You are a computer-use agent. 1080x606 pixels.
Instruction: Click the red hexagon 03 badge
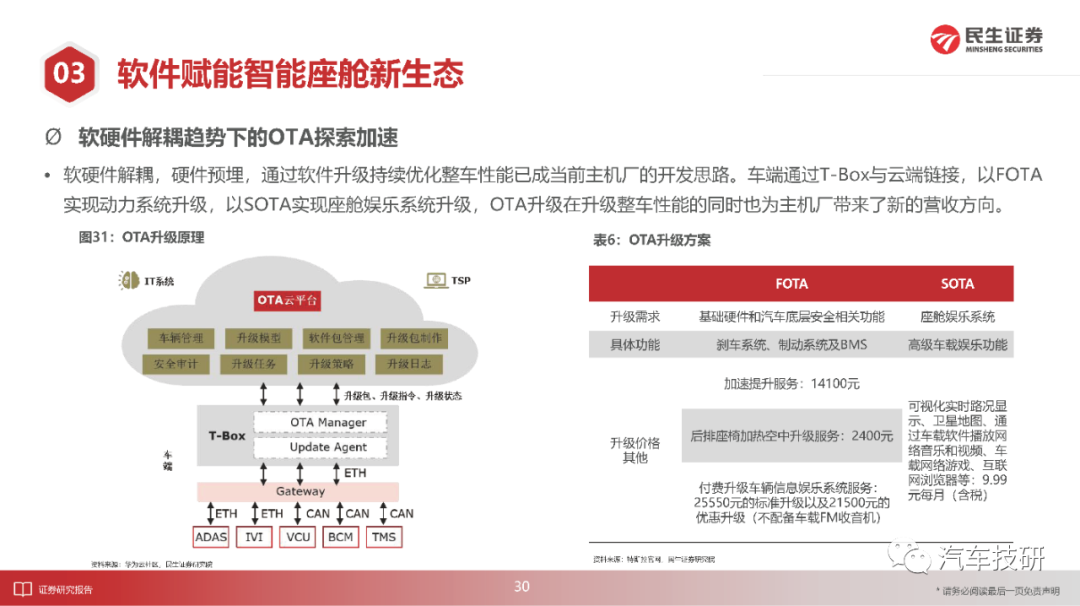pos(69,73)
